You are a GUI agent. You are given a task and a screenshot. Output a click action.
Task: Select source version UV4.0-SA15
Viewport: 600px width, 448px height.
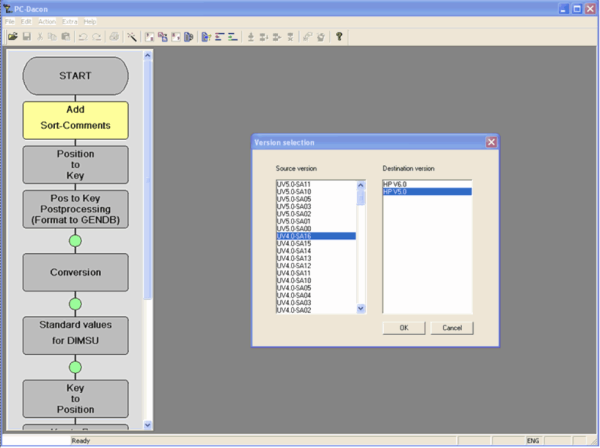[316, 244]
